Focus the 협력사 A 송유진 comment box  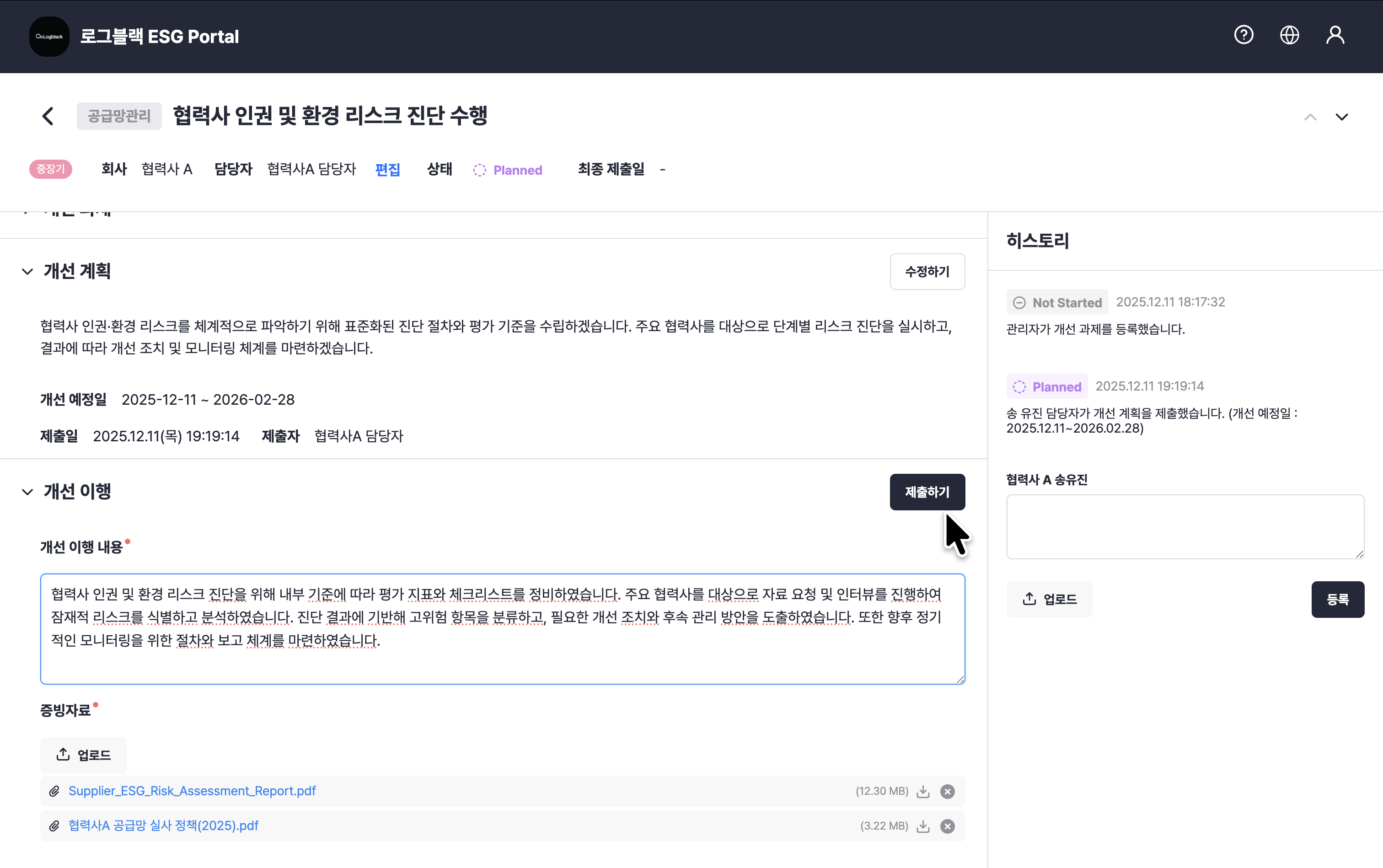tap(1185, 526)
